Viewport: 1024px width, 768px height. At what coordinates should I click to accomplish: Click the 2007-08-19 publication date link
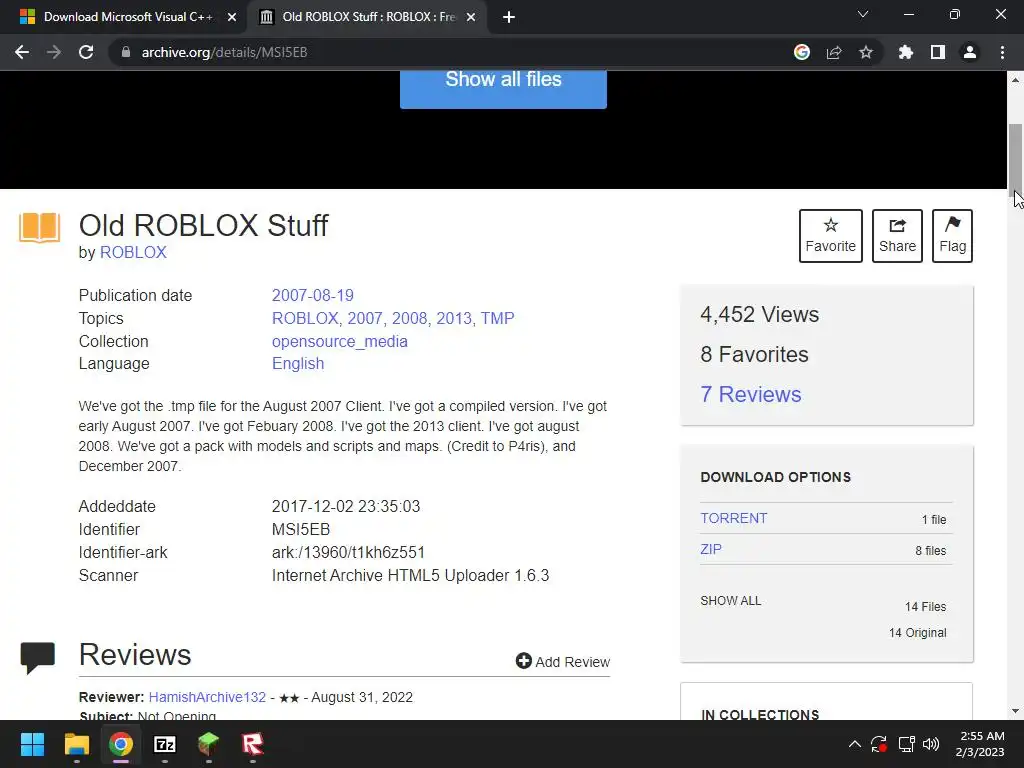tap(313, 295)
